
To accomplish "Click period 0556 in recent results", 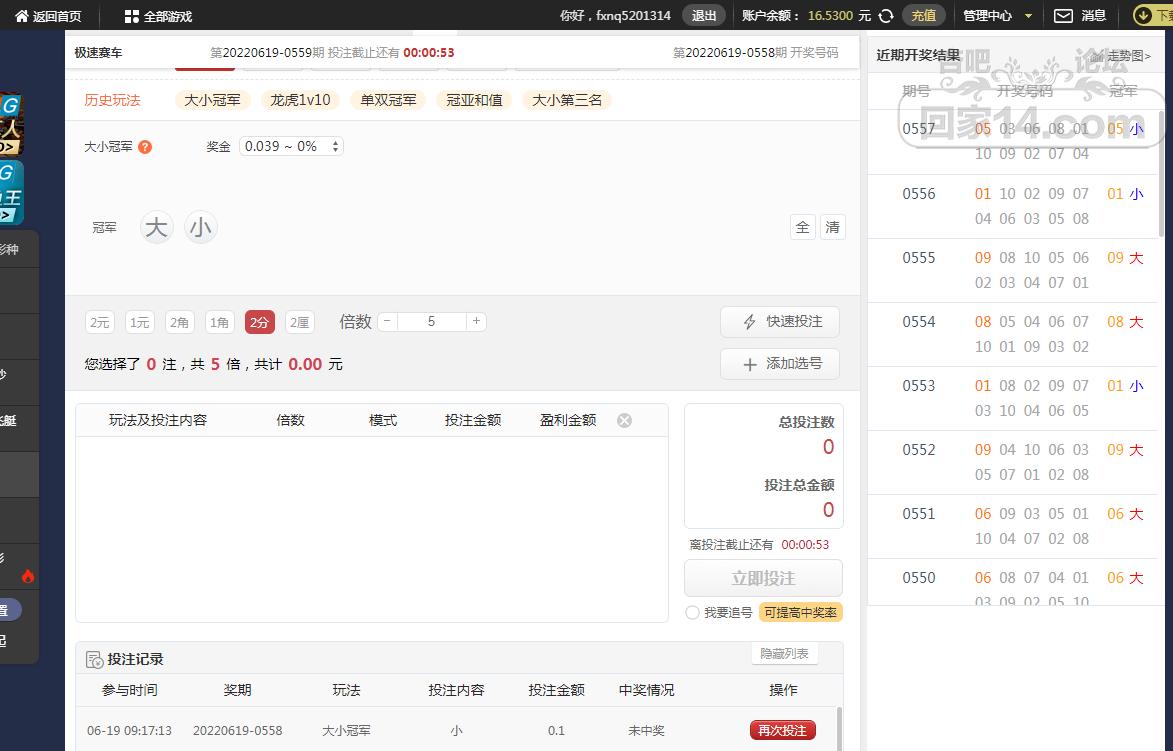I will pyautogui.click(x=919, y=194).
